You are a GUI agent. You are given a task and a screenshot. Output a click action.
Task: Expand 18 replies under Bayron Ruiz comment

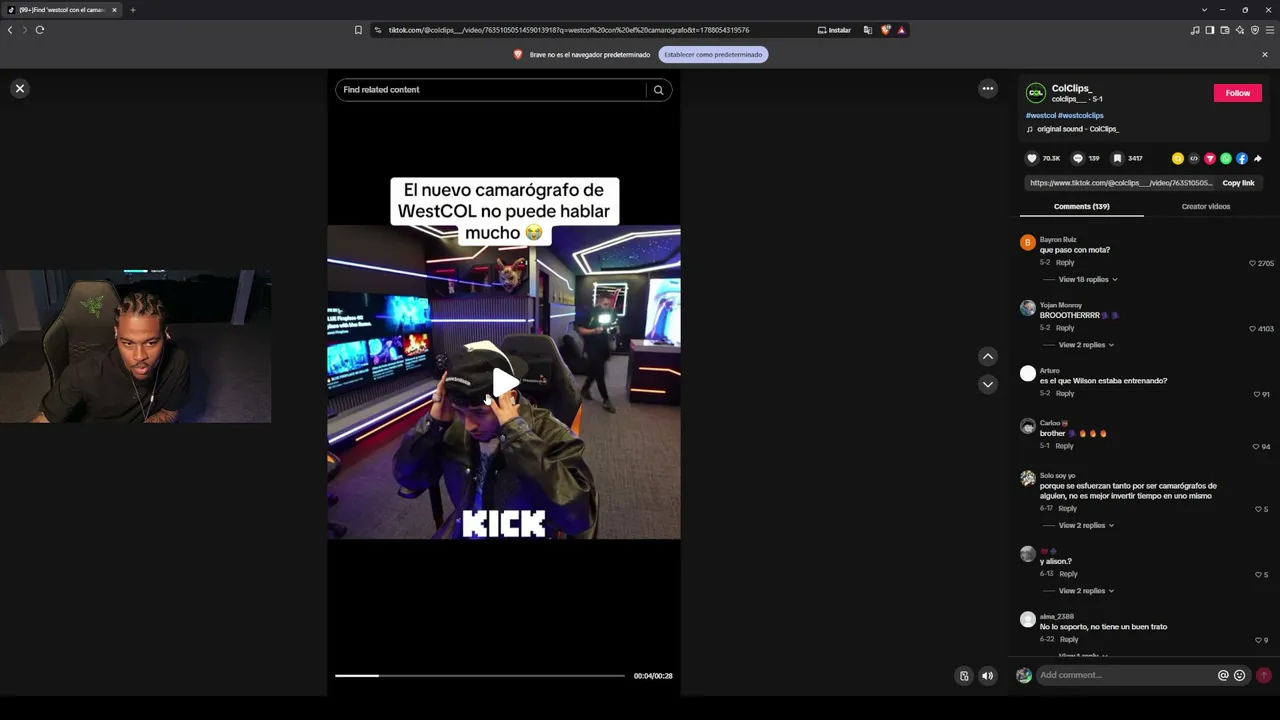click(x=1087, y=280)
